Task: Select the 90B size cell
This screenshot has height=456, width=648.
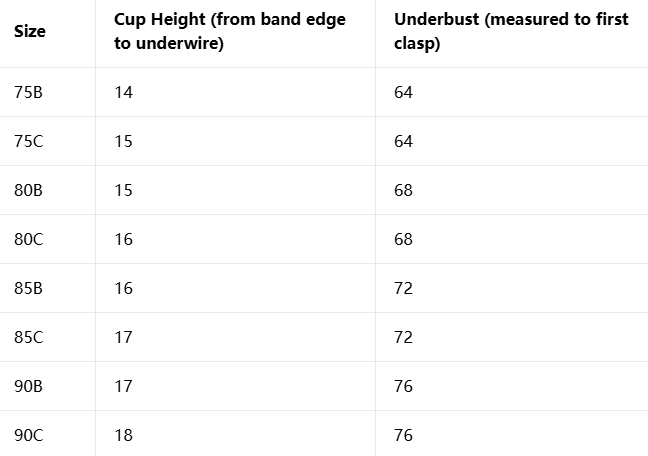Action: point(28,387)
